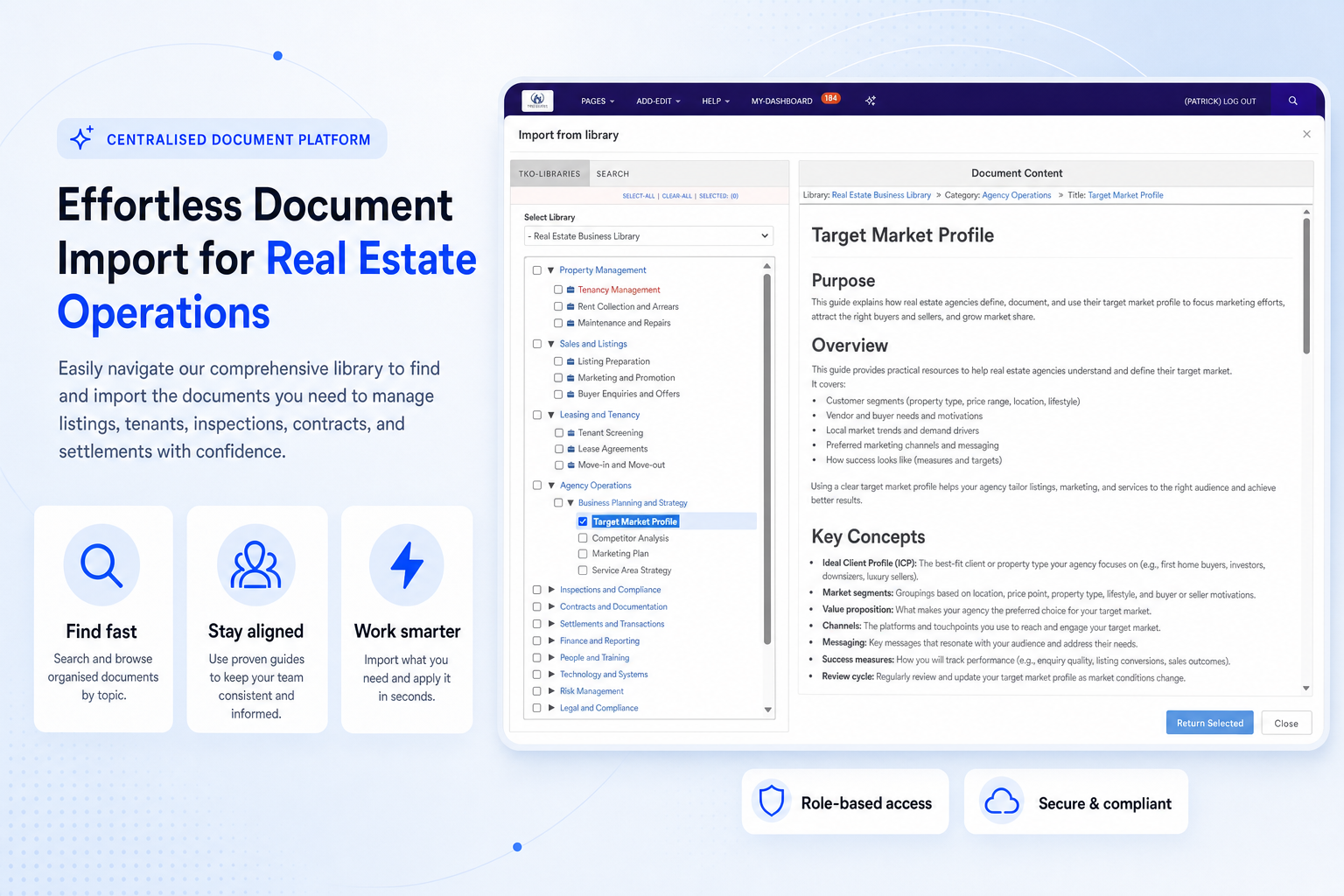
Task: Open the search magnifier in the top bar
Action: coord(1292,101)
